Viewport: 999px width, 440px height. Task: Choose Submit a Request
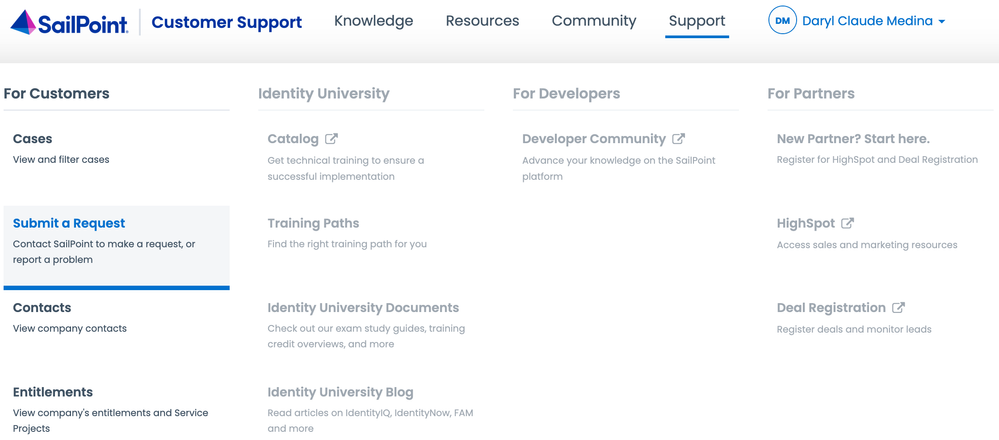tap(69, 223)
